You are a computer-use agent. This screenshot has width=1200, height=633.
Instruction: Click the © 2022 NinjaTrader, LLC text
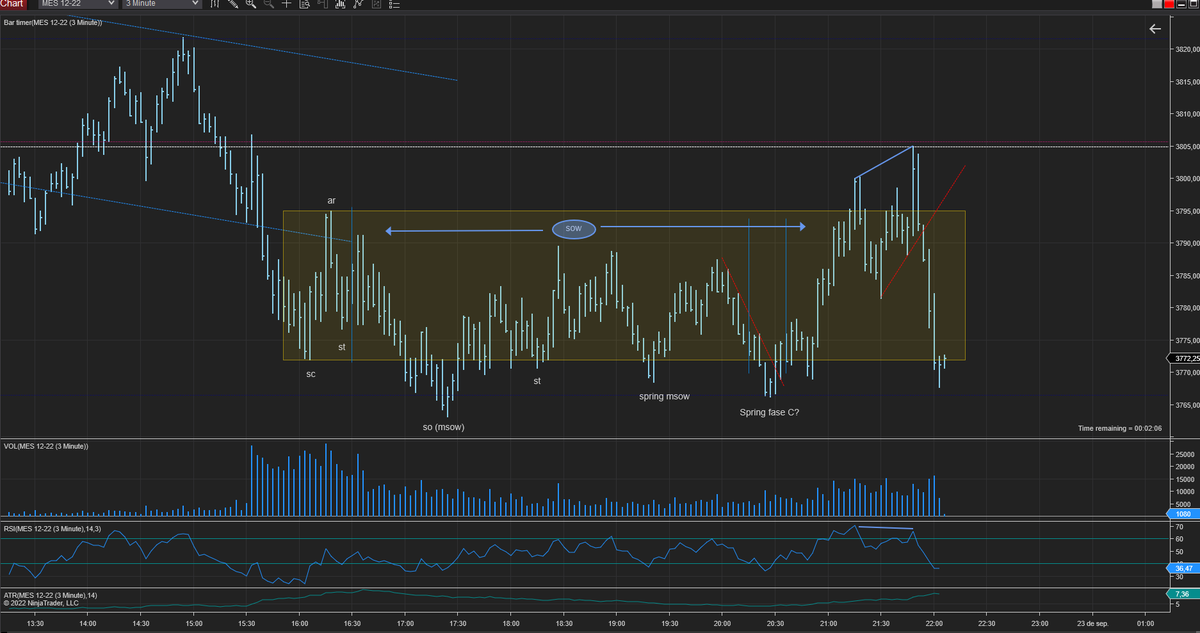pyautogui.click(x=41, y=603)
